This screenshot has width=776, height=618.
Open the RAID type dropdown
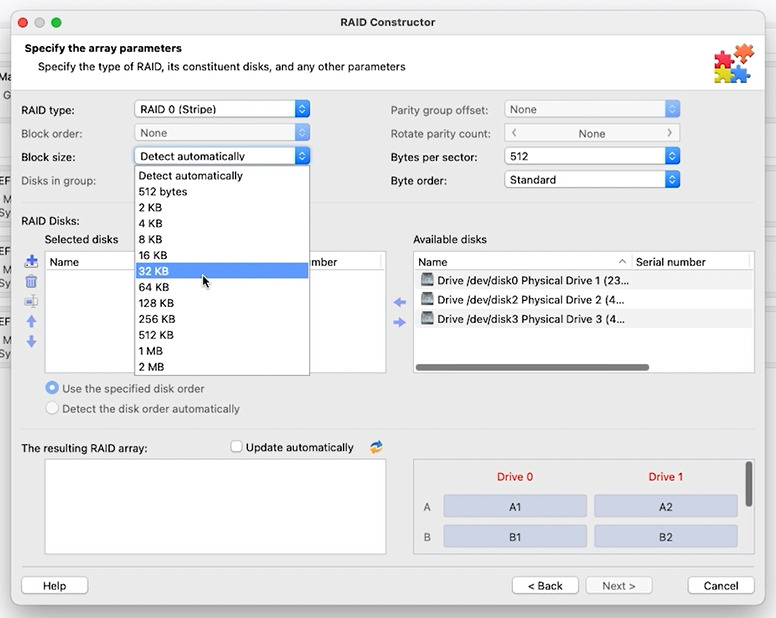click(222, 109)
